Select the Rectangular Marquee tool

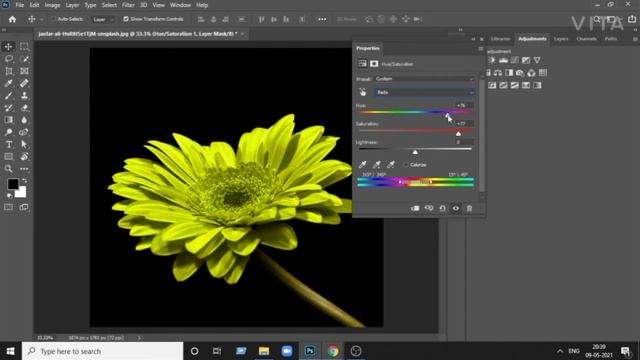coord(24,47)
